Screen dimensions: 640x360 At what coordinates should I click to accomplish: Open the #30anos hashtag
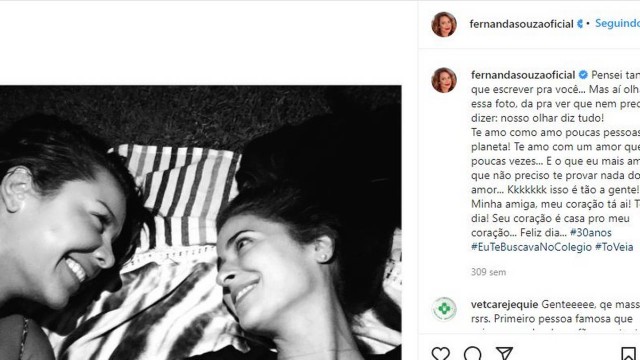point(591,233)
